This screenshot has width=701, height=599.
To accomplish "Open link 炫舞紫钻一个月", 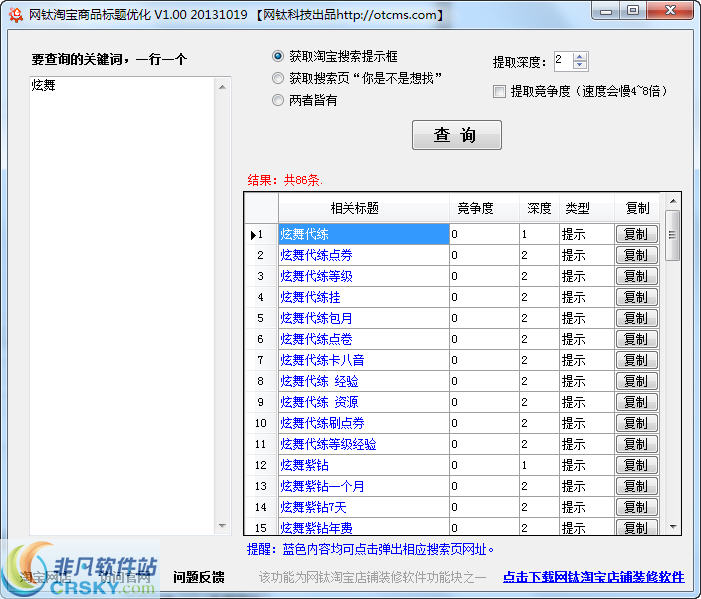I will pyautogui.click(x=322, y=486).
